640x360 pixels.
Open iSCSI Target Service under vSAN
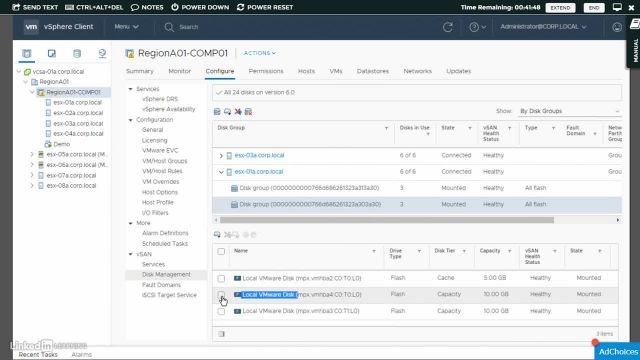click(x=169, y=295)
